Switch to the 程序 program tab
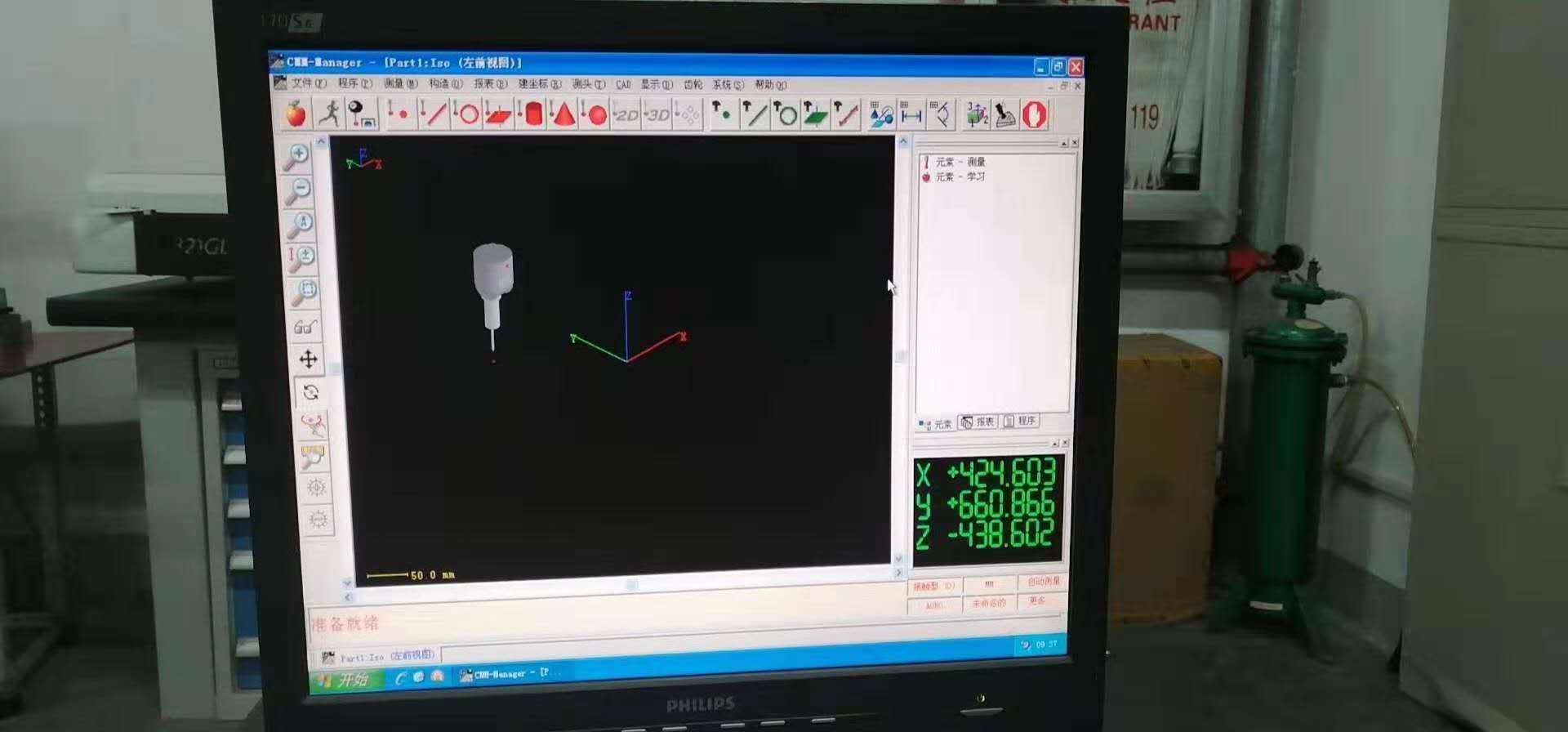The height and width of the screenshot is (732, 1568). point(1021,421)
